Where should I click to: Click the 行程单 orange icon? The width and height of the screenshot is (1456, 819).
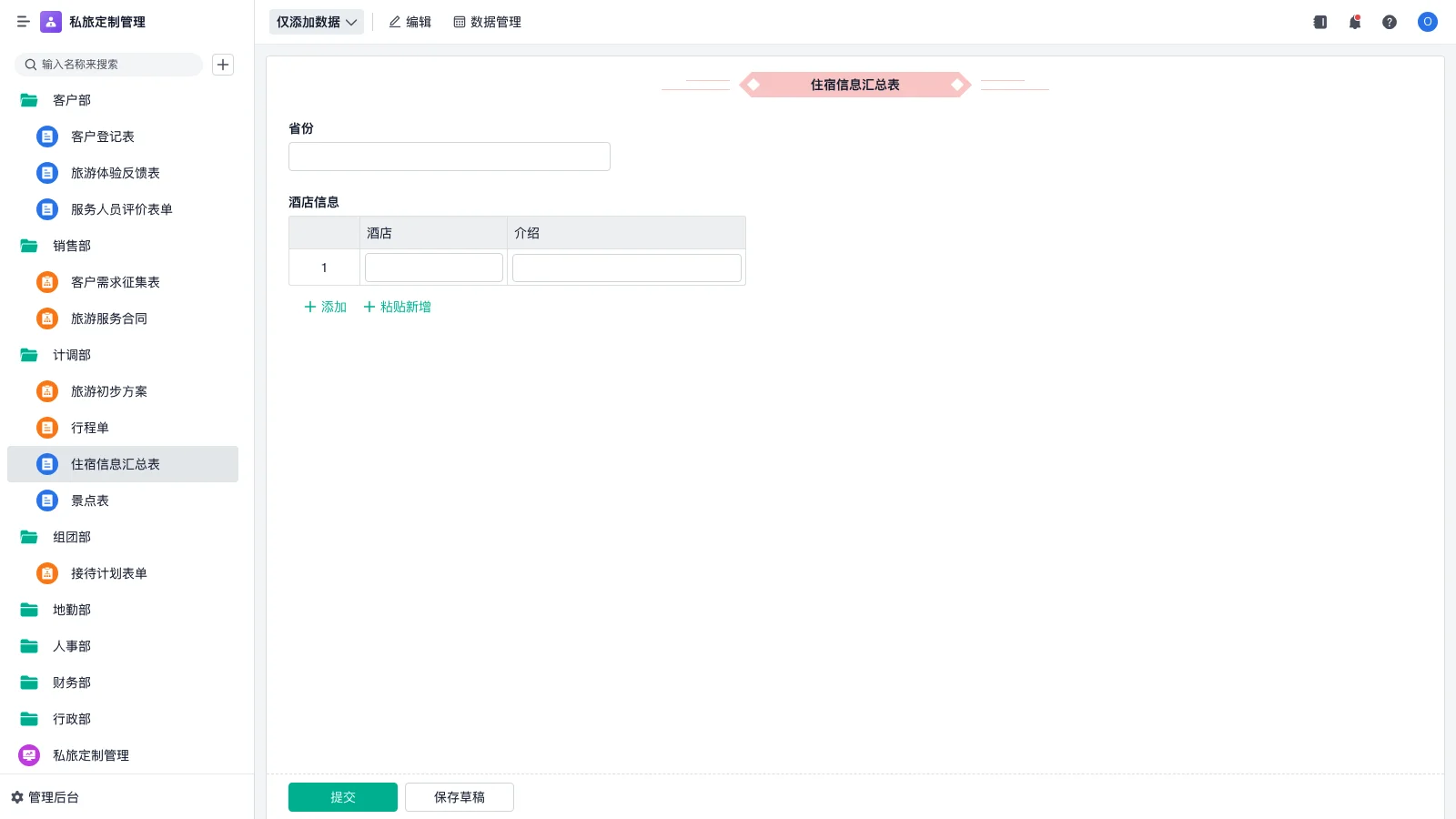click(47, 428)
